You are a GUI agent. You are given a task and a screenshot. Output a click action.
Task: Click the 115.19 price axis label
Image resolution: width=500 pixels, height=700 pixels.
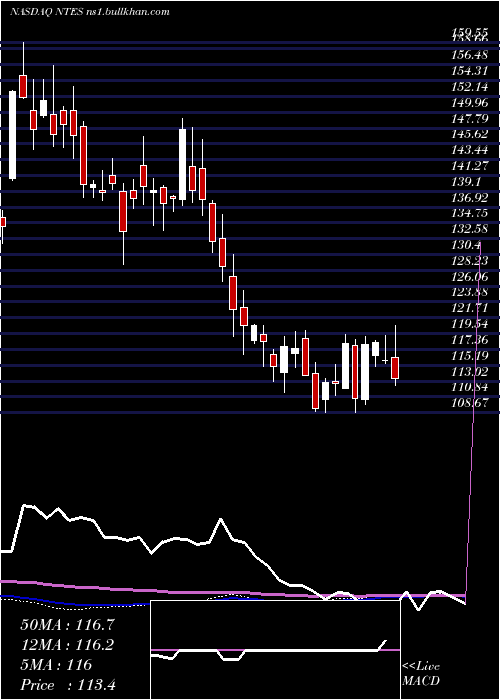(471, 356)
